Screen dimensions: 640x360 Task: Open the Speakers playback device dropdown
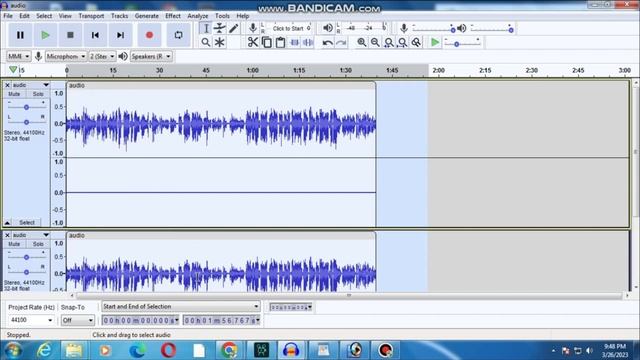[151, 56]
